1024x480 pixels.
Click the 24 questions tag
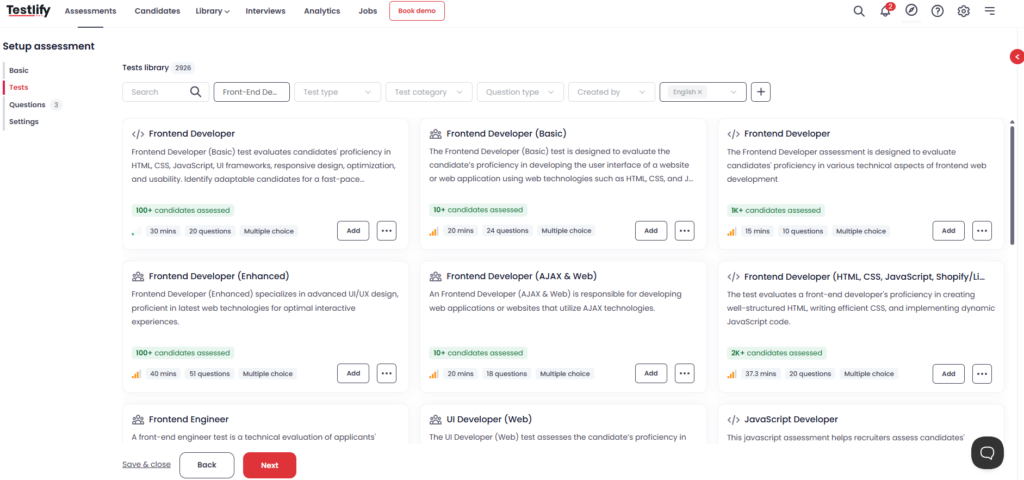click(507, 231)
